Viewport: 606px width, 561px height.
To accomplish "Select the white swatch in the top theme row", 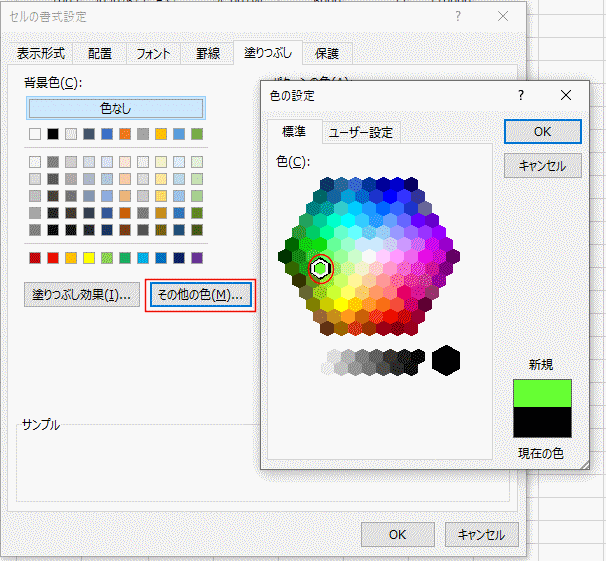I will coord(35,134).
